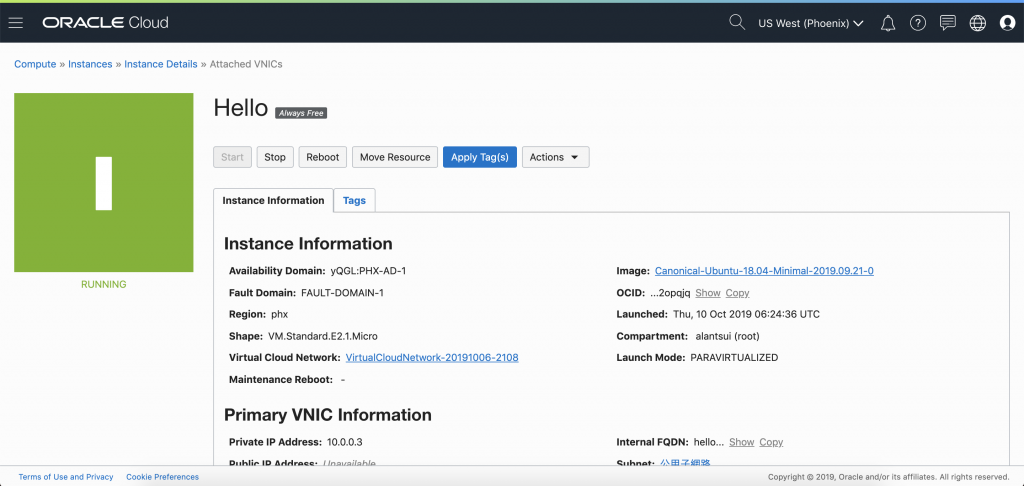Open the VirtualCloudNetwork-20191006-2108 link

pos(432,357)
